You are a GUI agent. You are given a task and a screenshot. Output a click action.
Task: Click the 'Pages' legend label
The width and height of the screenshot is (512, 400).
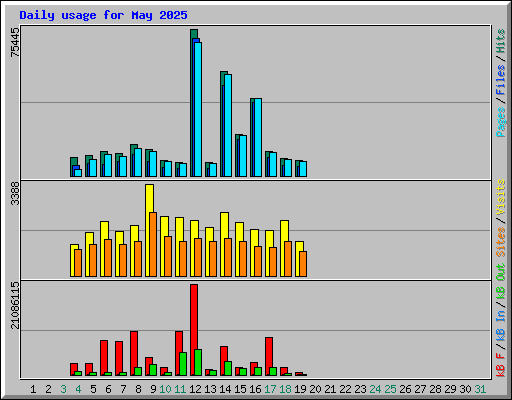click(501, 122)
